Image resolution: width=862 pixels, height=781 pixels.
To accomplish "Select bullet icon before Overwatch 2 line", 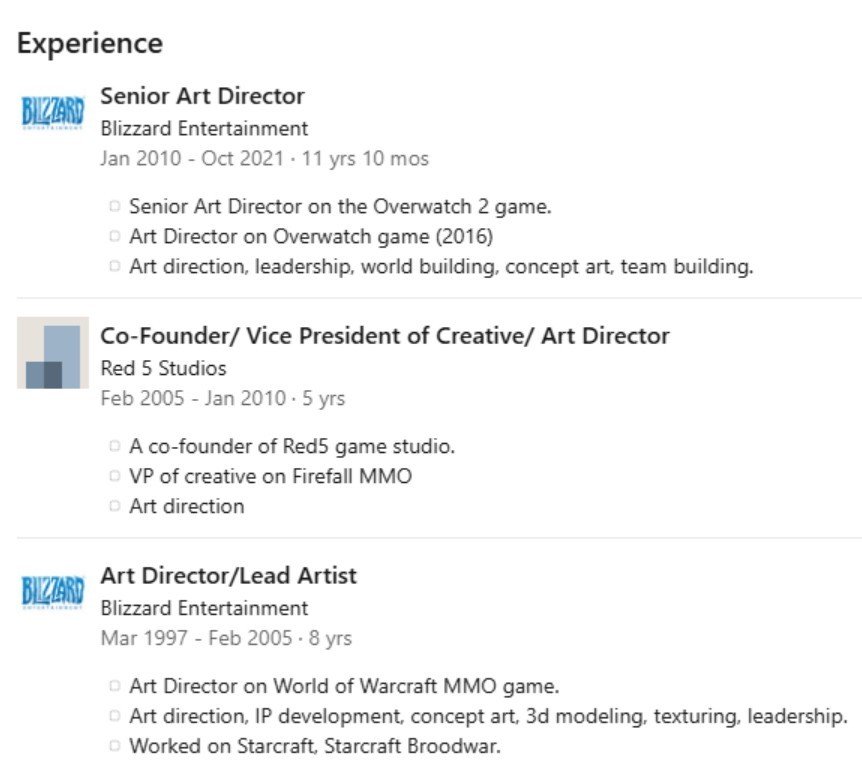I will pyautogui.click(x=114, y=206).
